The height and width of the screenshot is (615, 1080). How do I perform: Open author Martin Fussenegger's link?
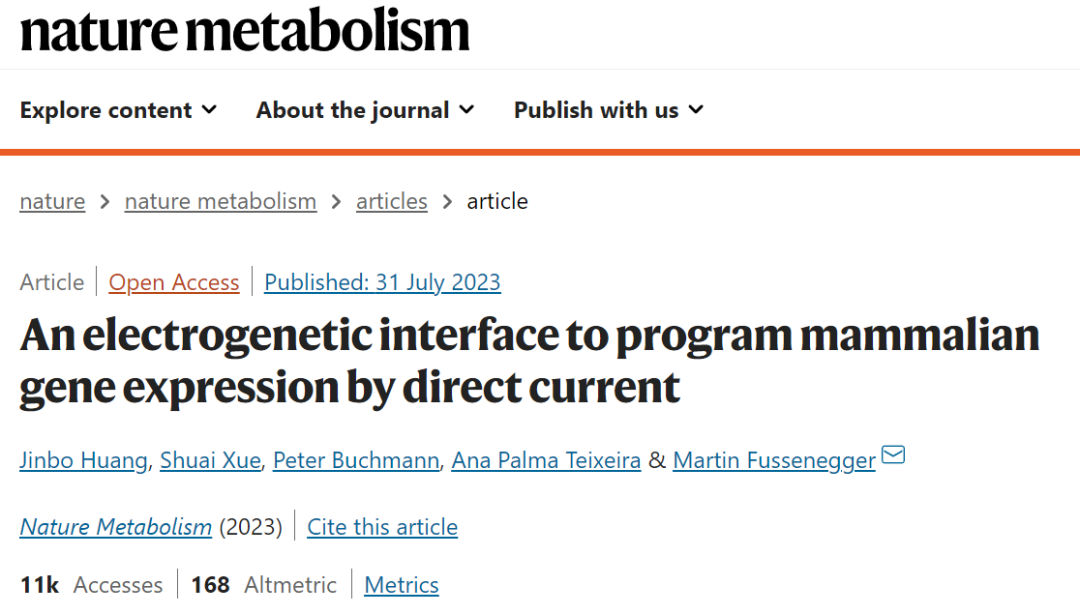tap(774, 460)
